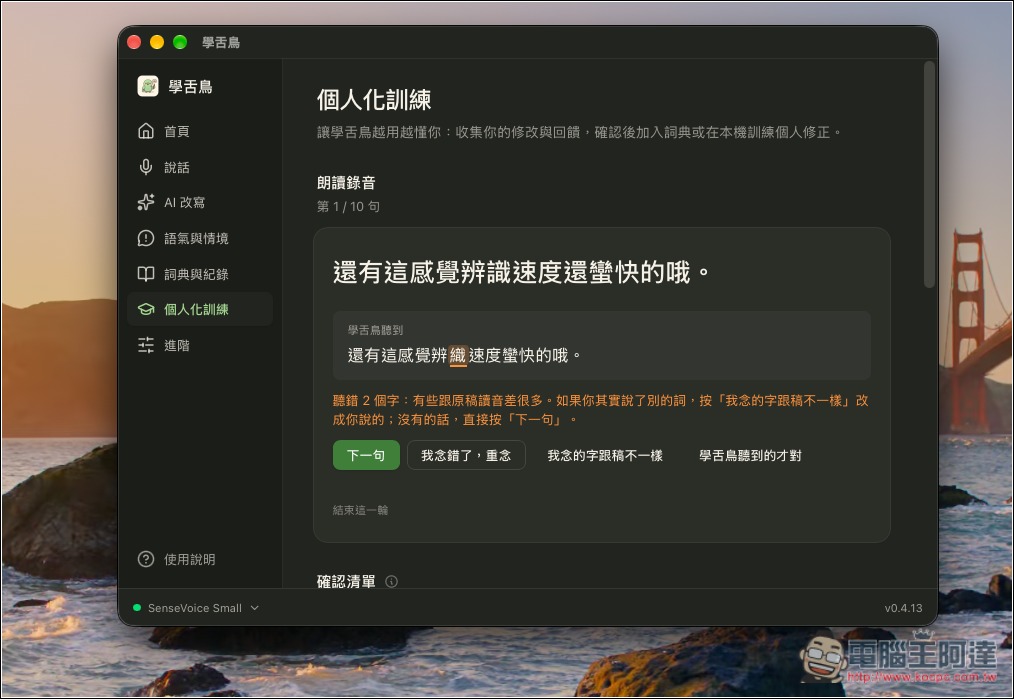Click the book icon for 詞典與紀錄
Image resolution: width=1014 pixels, height=699 pixels.
coord(146,274)
